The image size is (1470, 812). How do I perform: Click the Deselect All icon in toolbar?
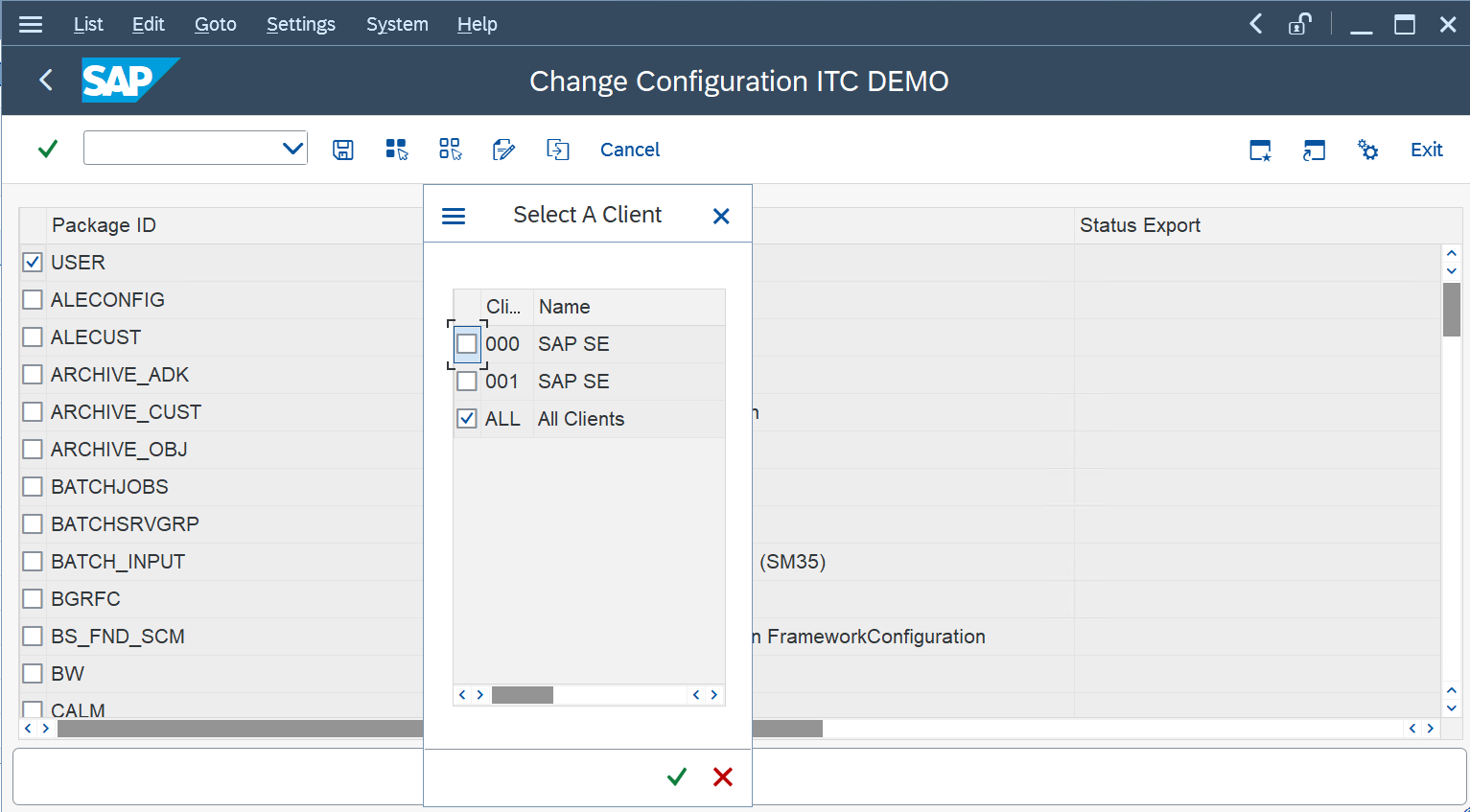(450, 150)
